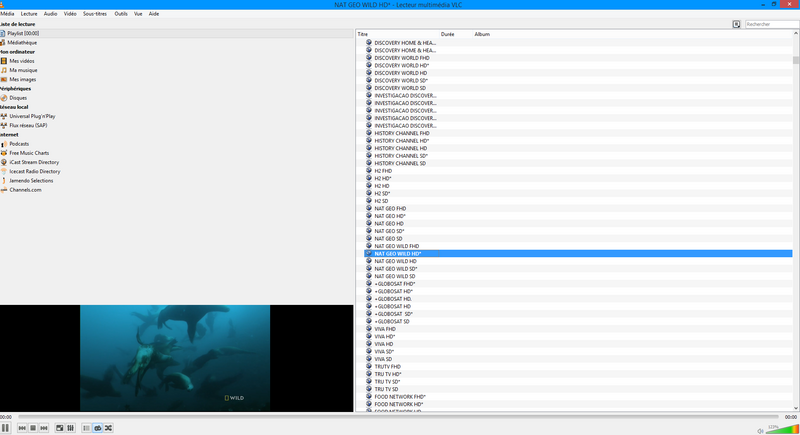The width and height of the screenshot is (800, 435).
Task: Adjust the volume slider
Action: (x=782, y=429)
